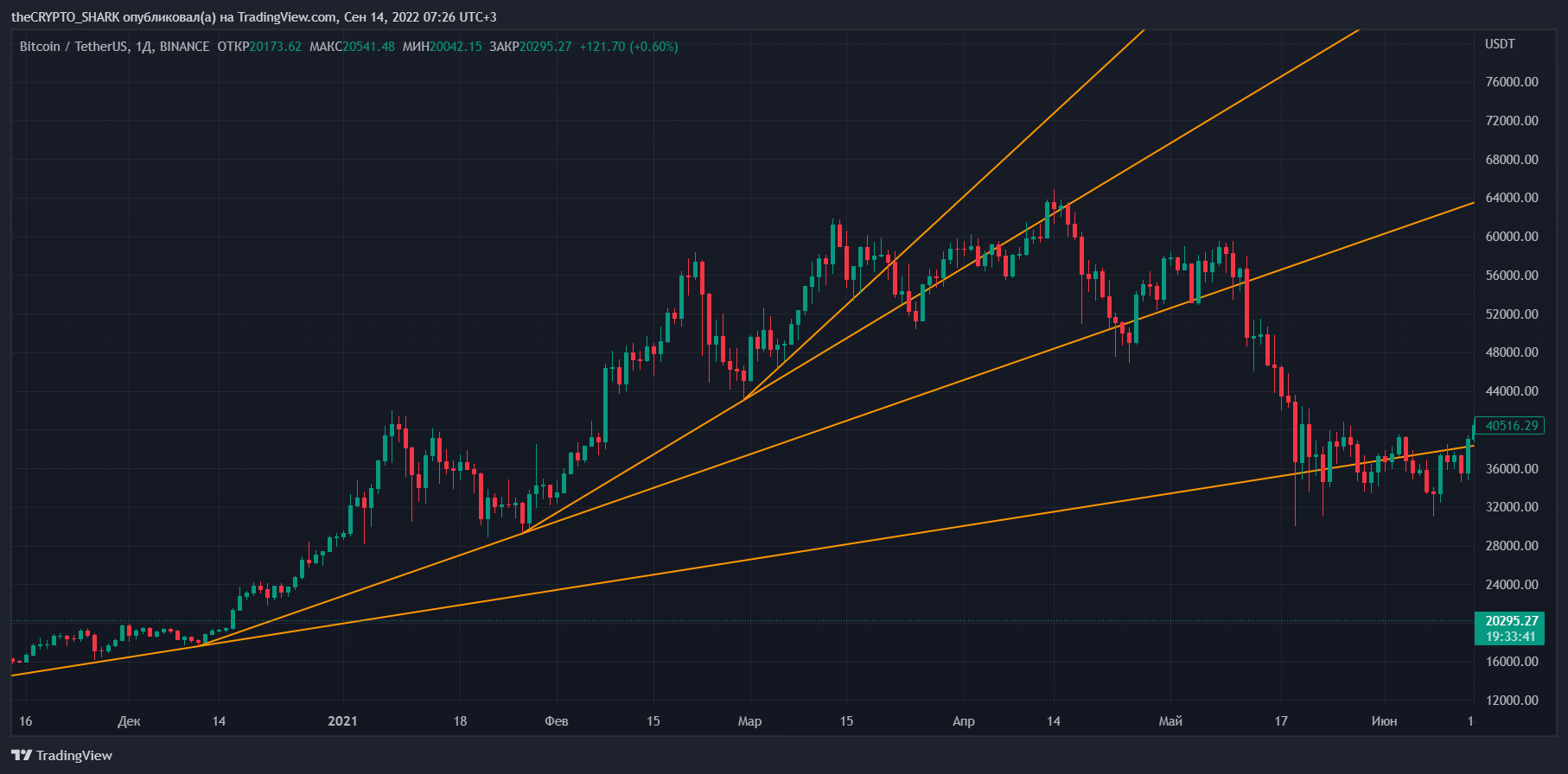Screen dimensions: 1568x774
Task: Click the Апр month label on time axis
Action: [964, 721]
